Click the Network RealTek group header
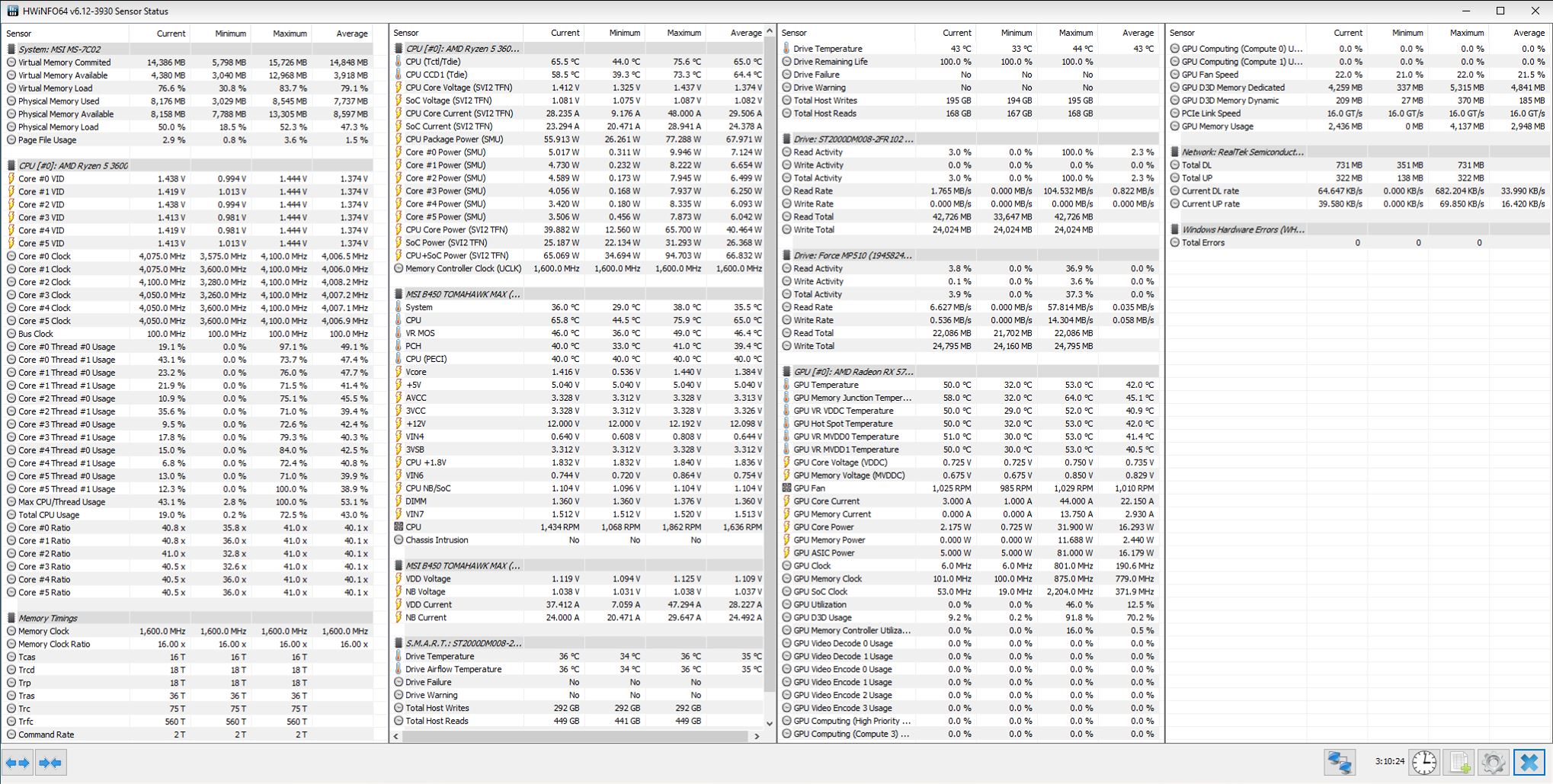1553x784 pixels. click(x=1242, y=152)
